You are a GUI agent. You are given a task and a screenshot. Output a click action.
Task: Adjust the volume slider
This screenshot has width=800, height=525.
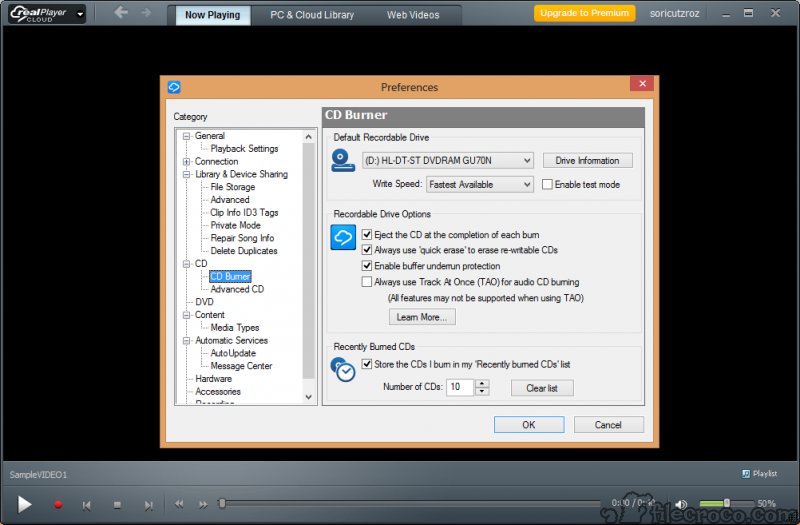[727, 504]
